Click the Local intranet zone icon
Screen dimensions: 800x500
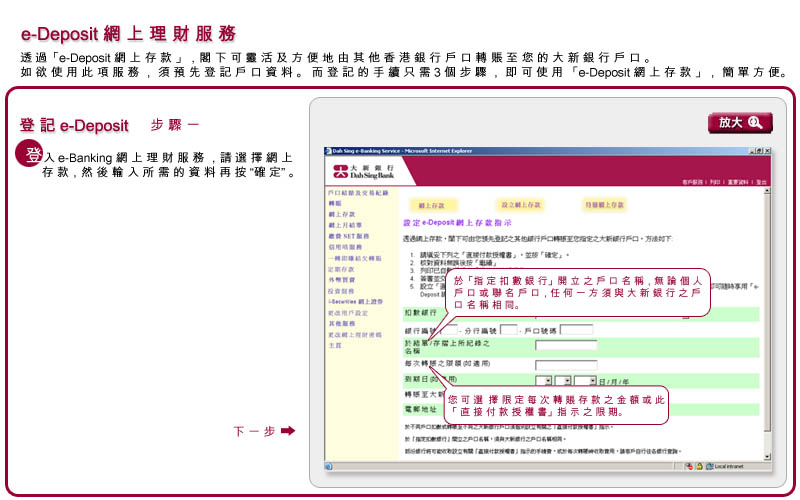coord(709,466)
